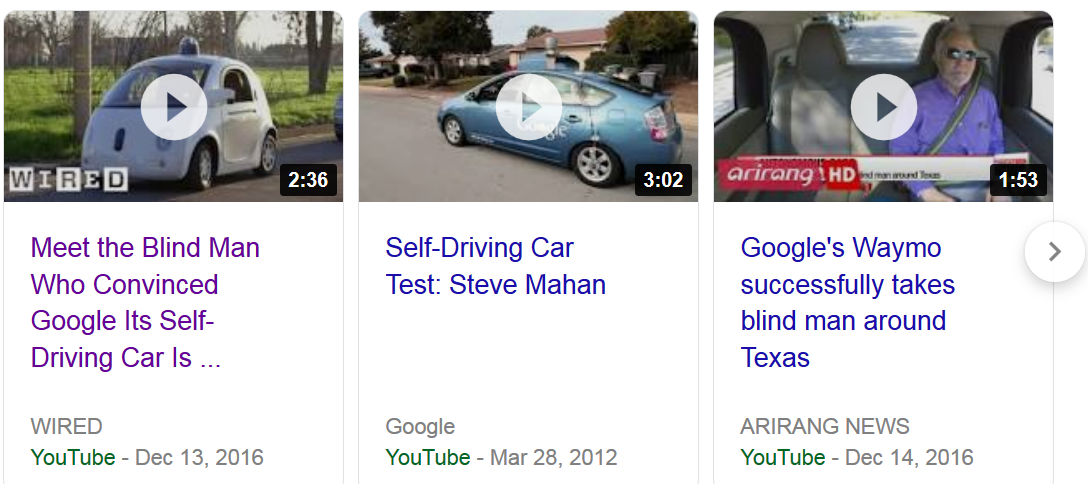The height and width of the screenshot is (484, 1088).
Task: Click the ARIRANG NEWS source label
Action: click(x=825, y=426)
